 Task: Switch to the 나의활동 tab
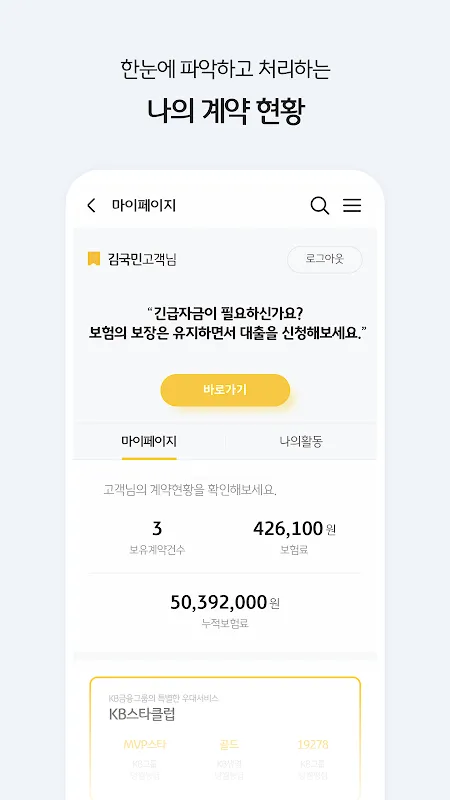click(x=301, y=441)
